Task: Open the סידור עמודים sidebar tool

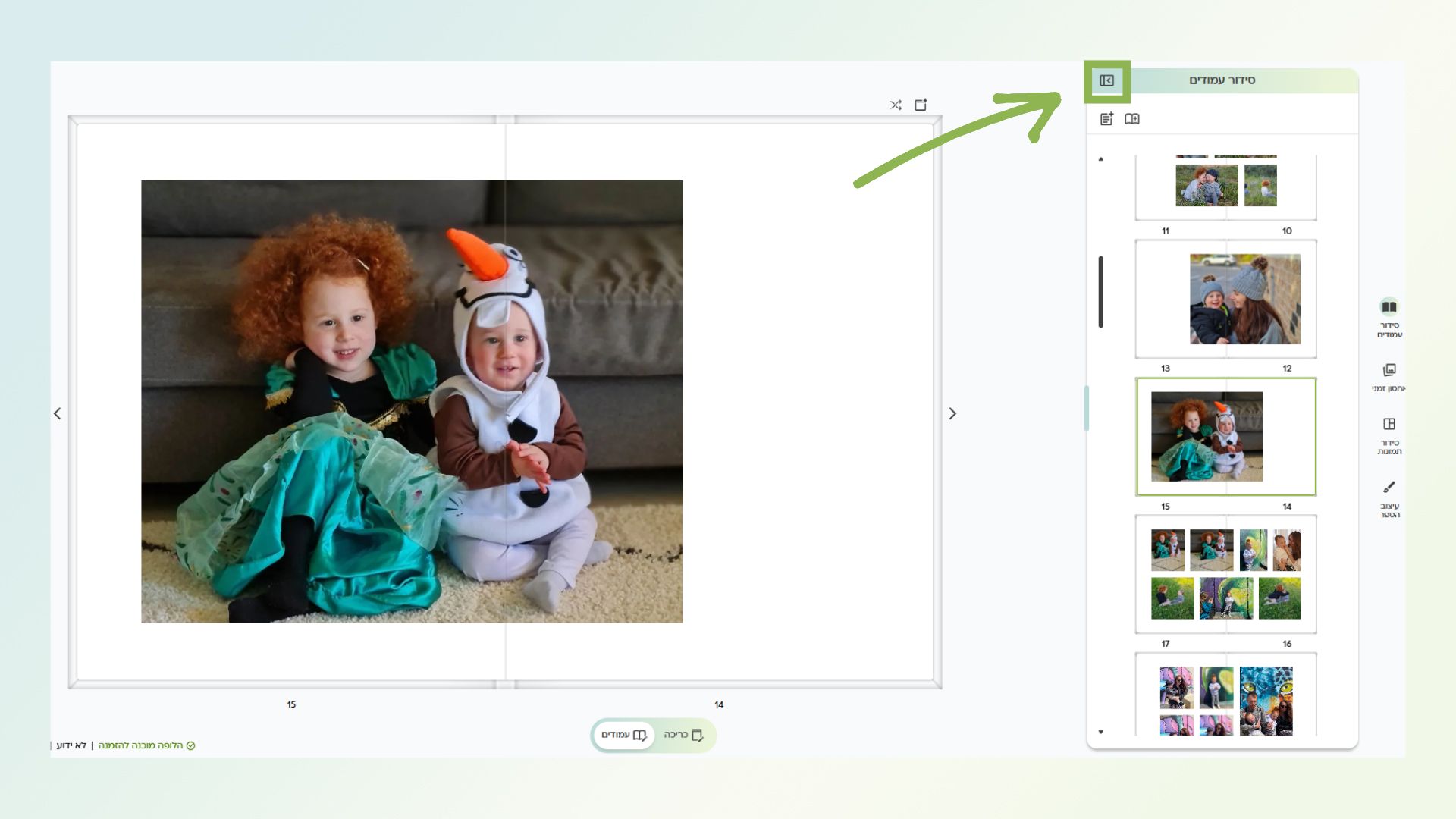Action: click(1389, 318)
